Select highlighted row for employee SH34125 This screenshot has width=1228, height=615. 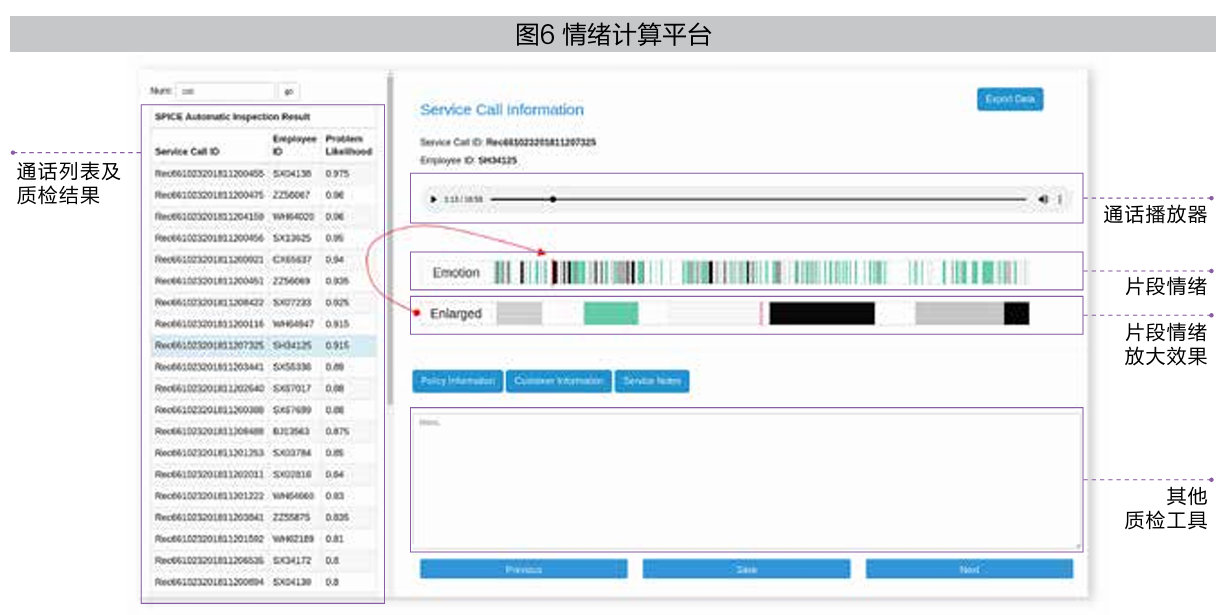pyautogui.click(x=263, y=345)
